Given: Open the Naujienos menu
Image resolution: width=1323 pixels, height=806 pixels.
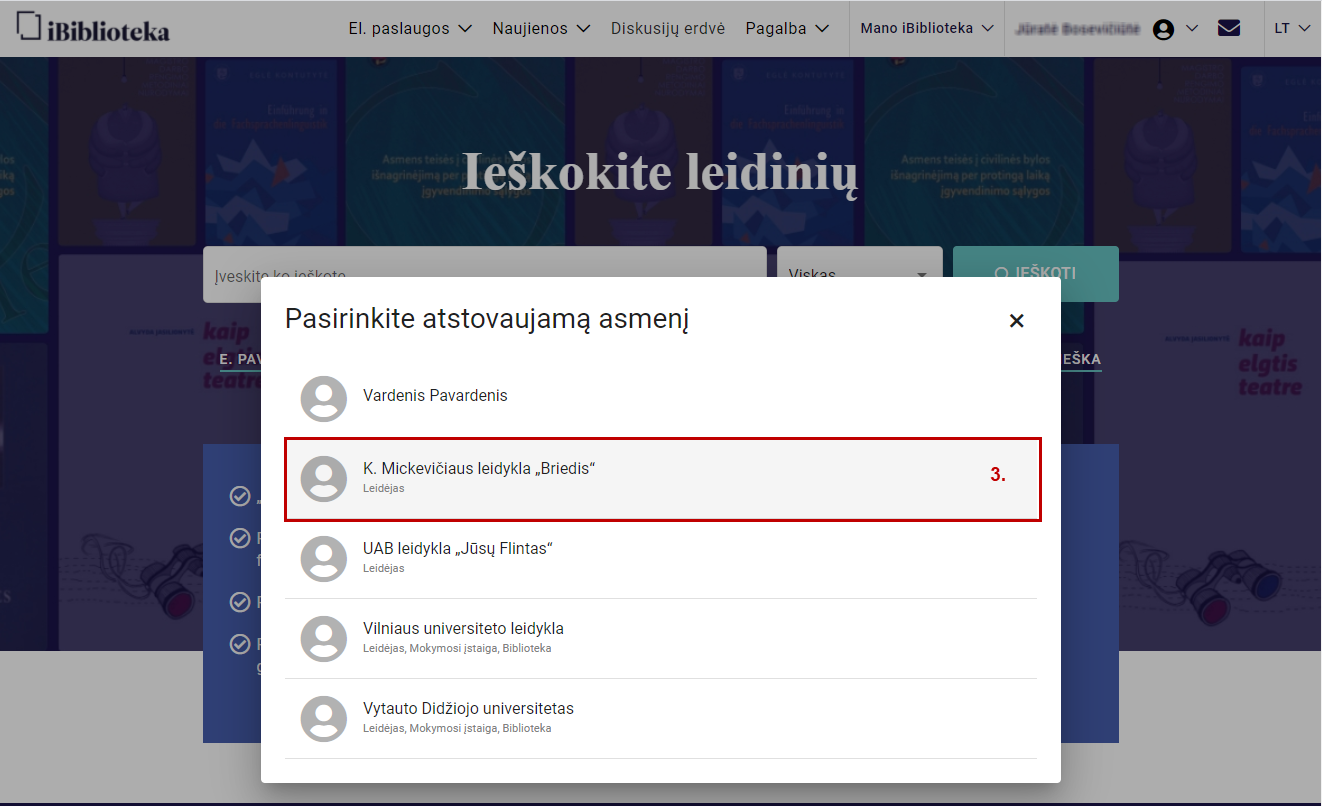Looking at the screenshot, I should click(541, 28).
